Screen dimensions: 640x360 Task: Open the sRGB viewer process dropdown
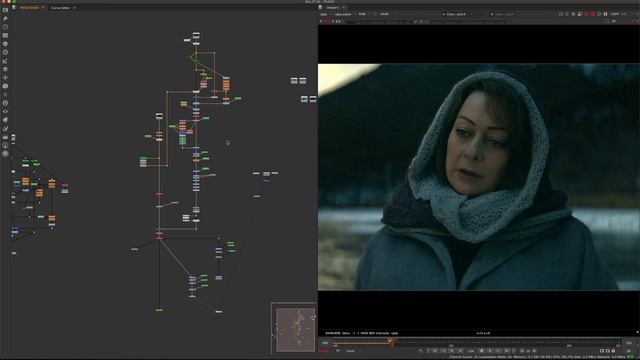pos(386,14)
